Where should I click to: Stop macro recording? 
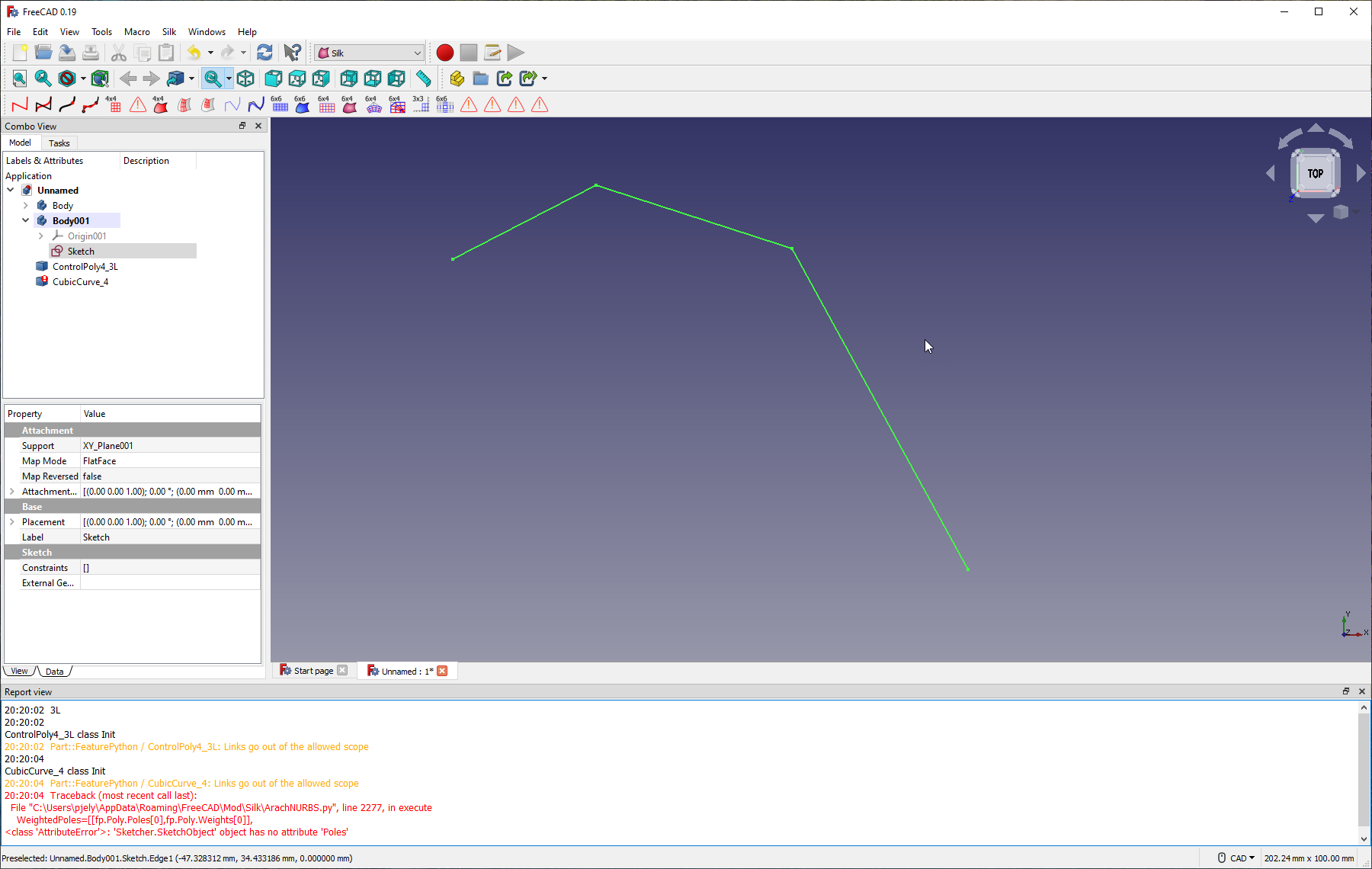click(469, 53)
